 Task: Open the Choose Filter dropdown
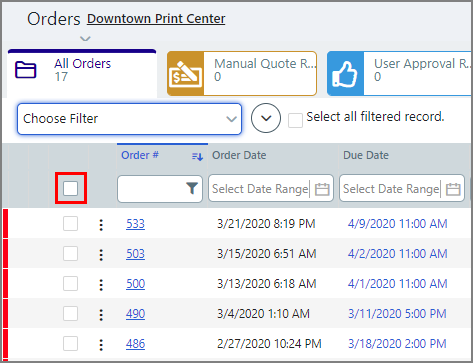[129, 119]
